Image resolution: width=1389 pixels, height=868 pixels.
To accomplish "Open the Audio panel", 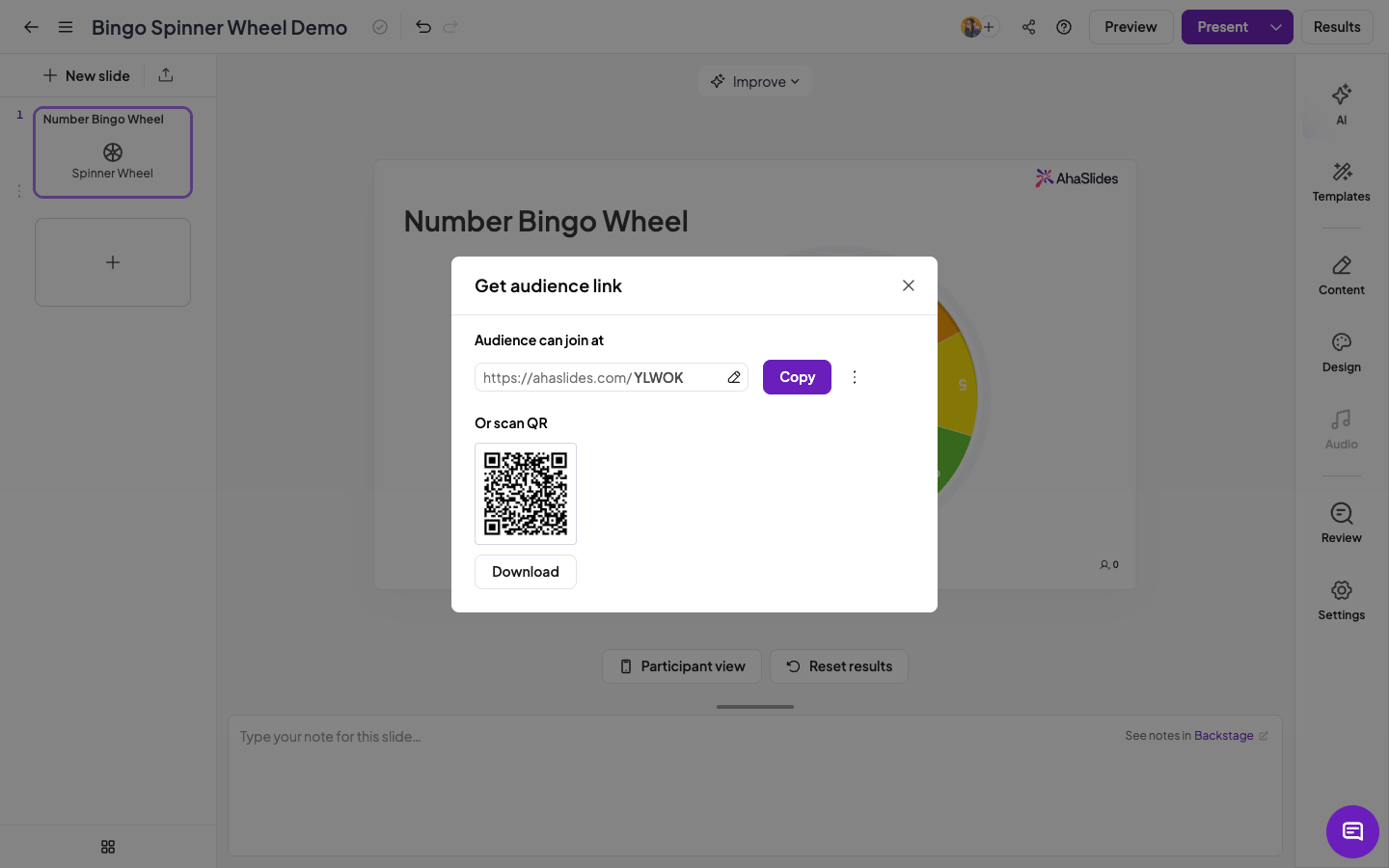I will pos(1342,430).
